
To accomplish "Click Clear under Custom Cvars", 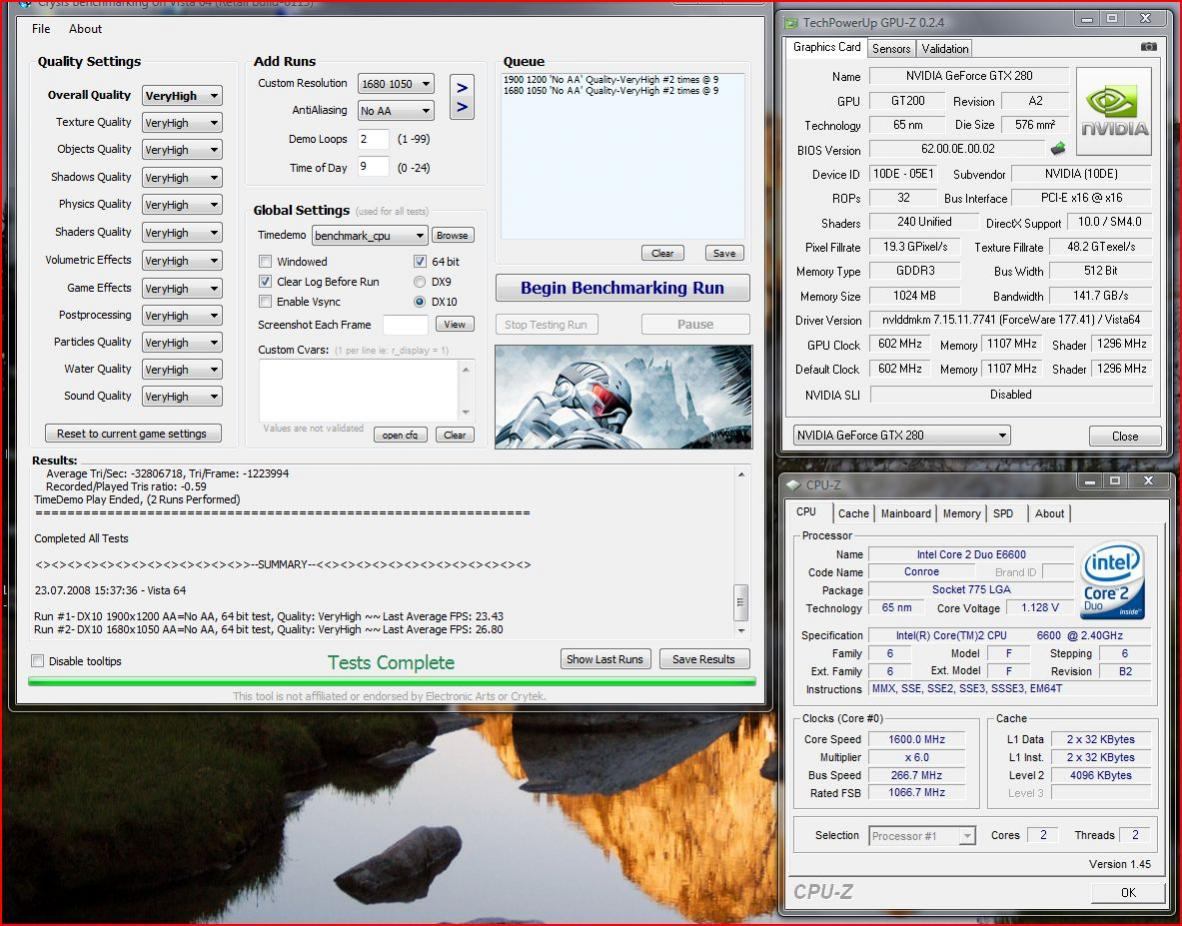I will [455, 435].
